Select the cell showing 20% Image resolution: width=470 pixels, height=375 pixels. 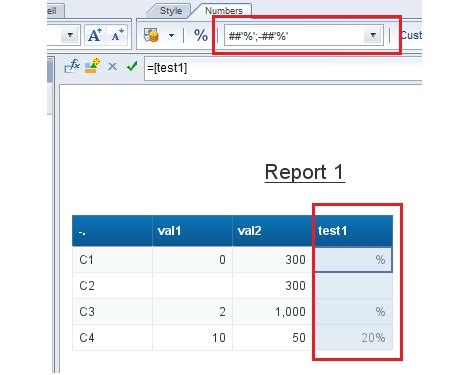pos(353,338)
